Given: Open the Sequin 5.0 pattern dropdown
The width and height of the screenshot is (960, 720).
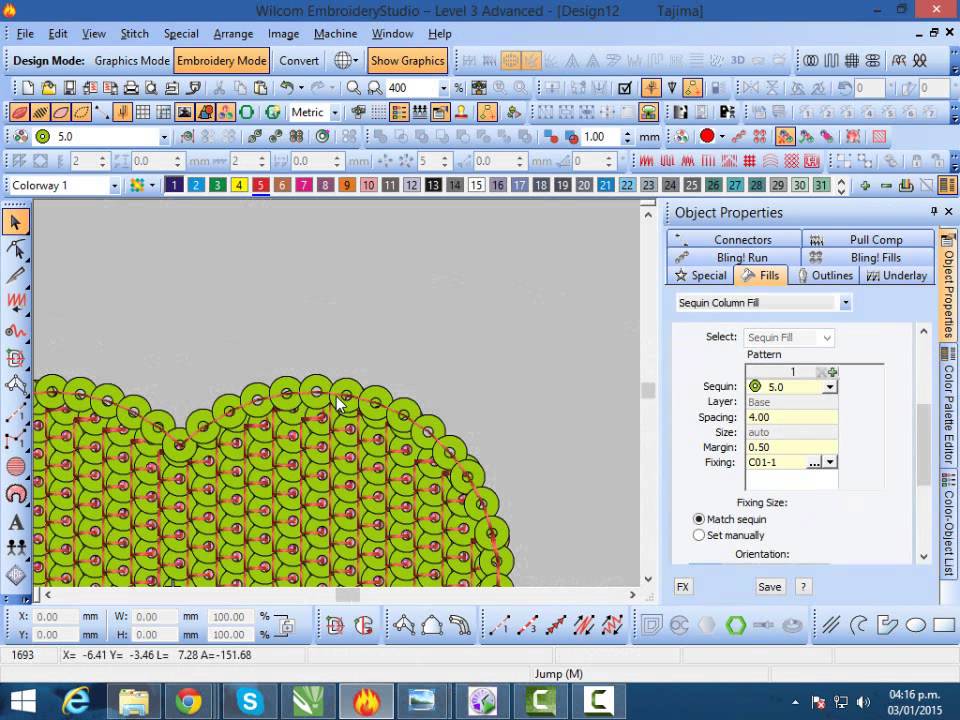Looking at the screenshot, I should 830,387.
